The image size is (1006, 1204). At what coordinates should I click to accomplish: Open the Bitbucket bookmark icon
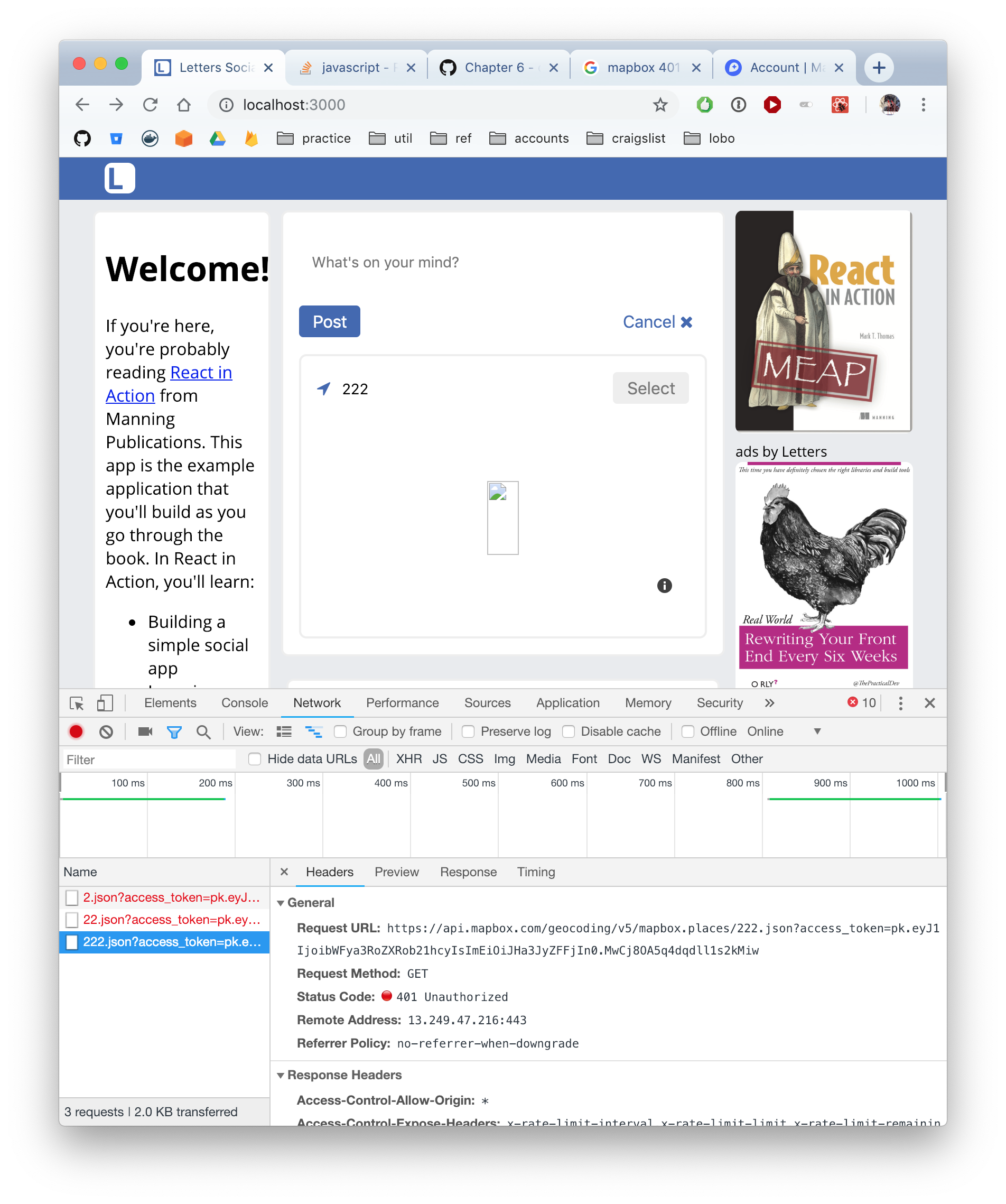pos(116,139)
